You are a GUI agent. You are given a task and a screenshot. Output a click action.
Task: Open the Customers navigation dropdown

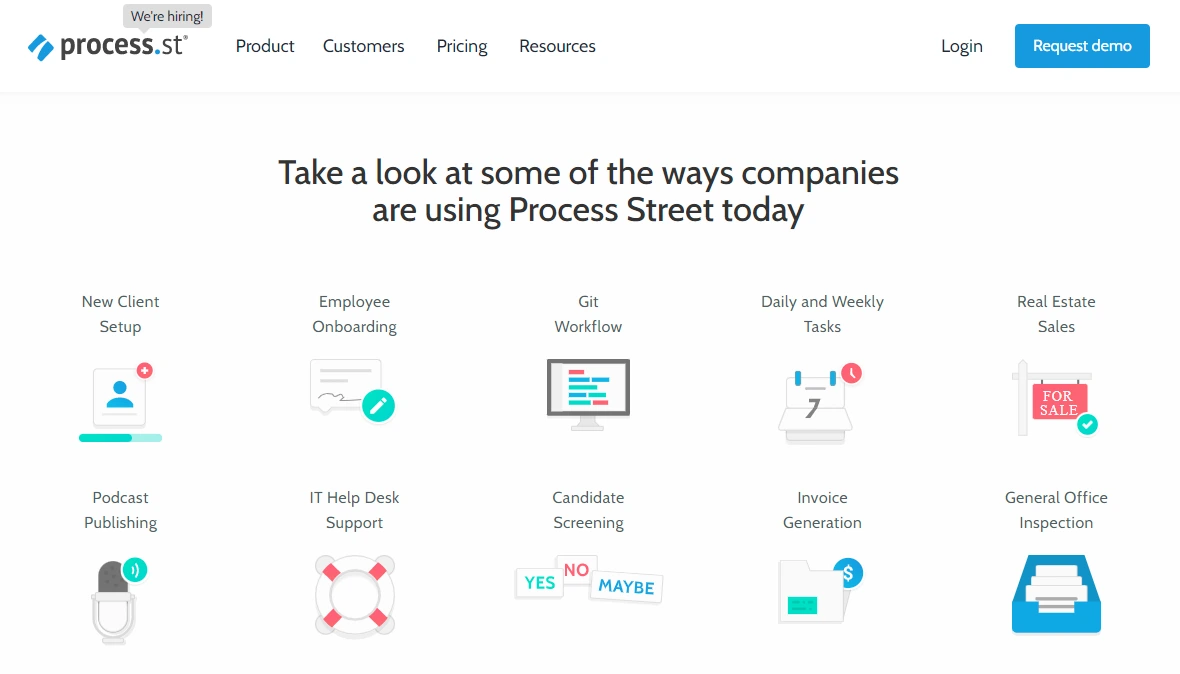[363, 46]
